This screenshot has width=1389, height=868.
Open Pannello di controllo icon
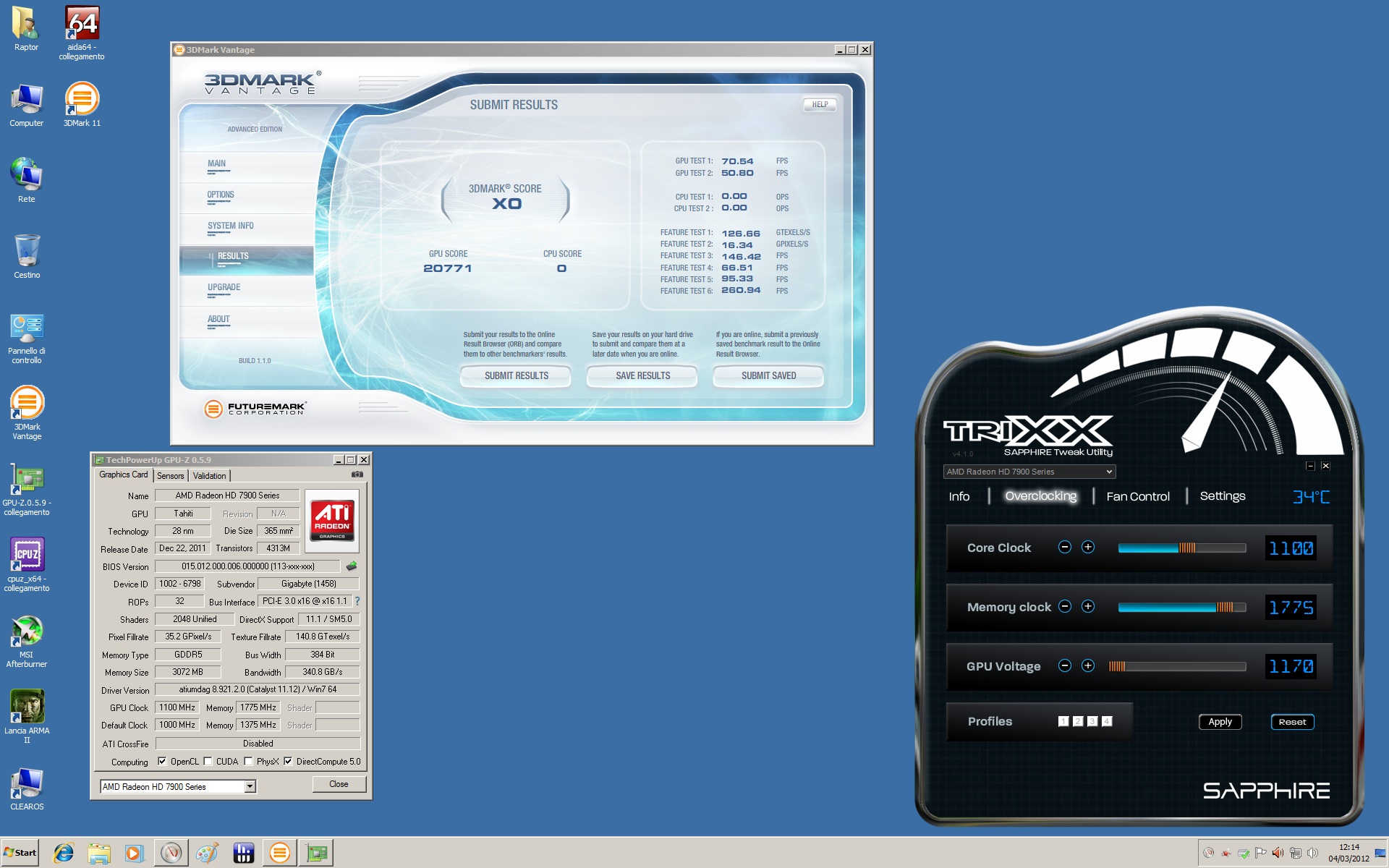pyautogui.click(x=26, y=339)
